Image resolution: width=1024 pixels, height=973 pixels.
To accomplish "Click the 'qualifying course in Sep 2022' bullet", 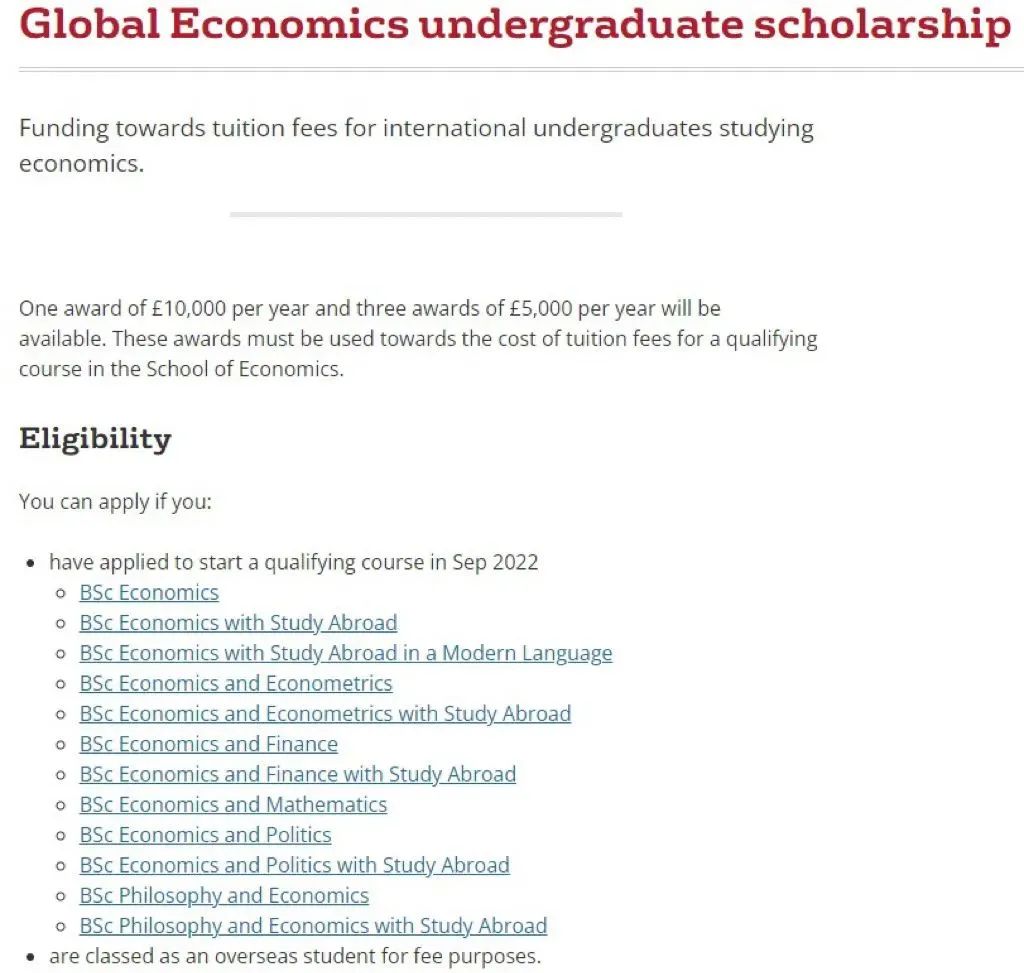I will point(294,562).
